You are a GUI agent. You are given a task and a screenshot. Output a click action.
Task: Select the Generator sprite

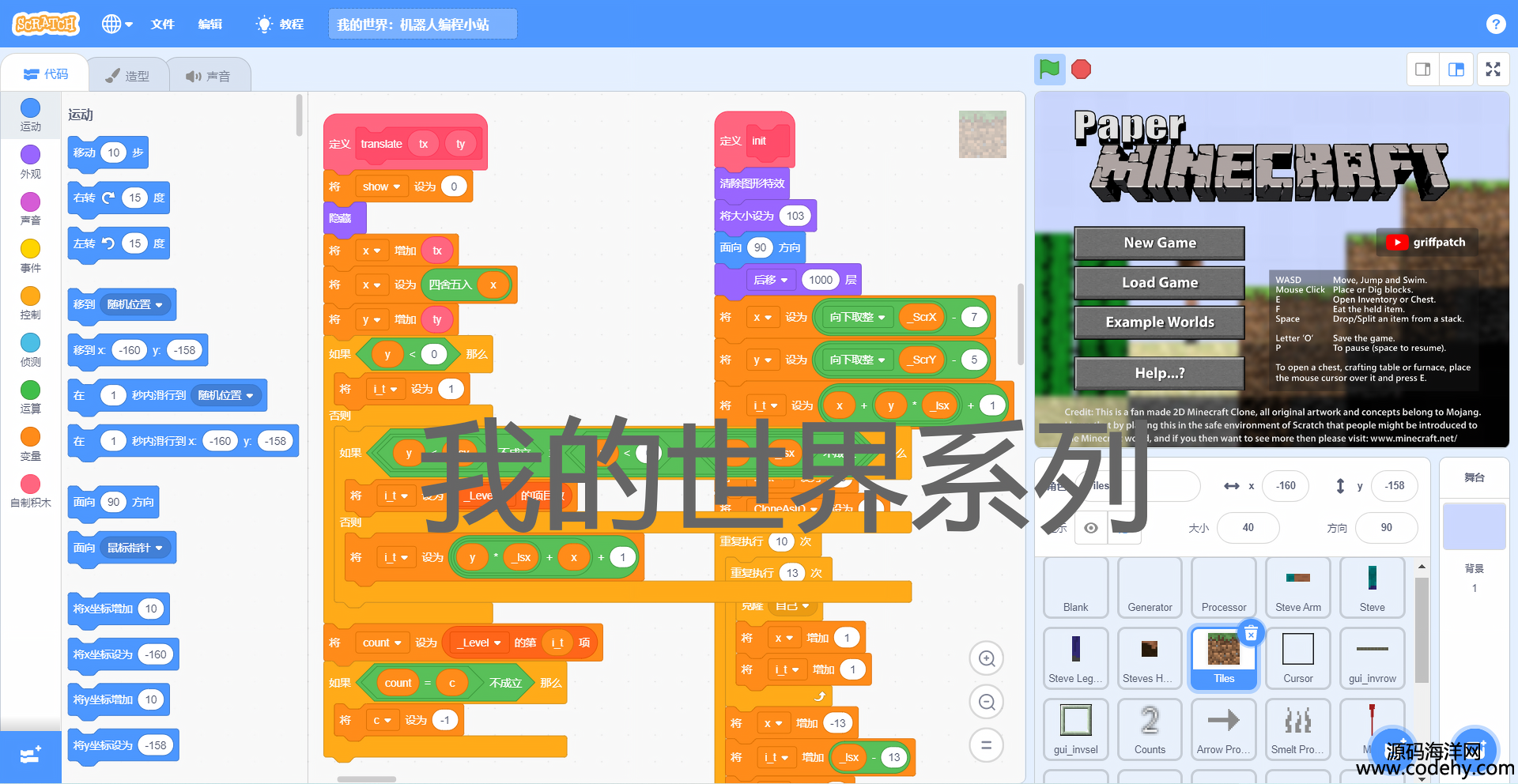[1150, 586]
